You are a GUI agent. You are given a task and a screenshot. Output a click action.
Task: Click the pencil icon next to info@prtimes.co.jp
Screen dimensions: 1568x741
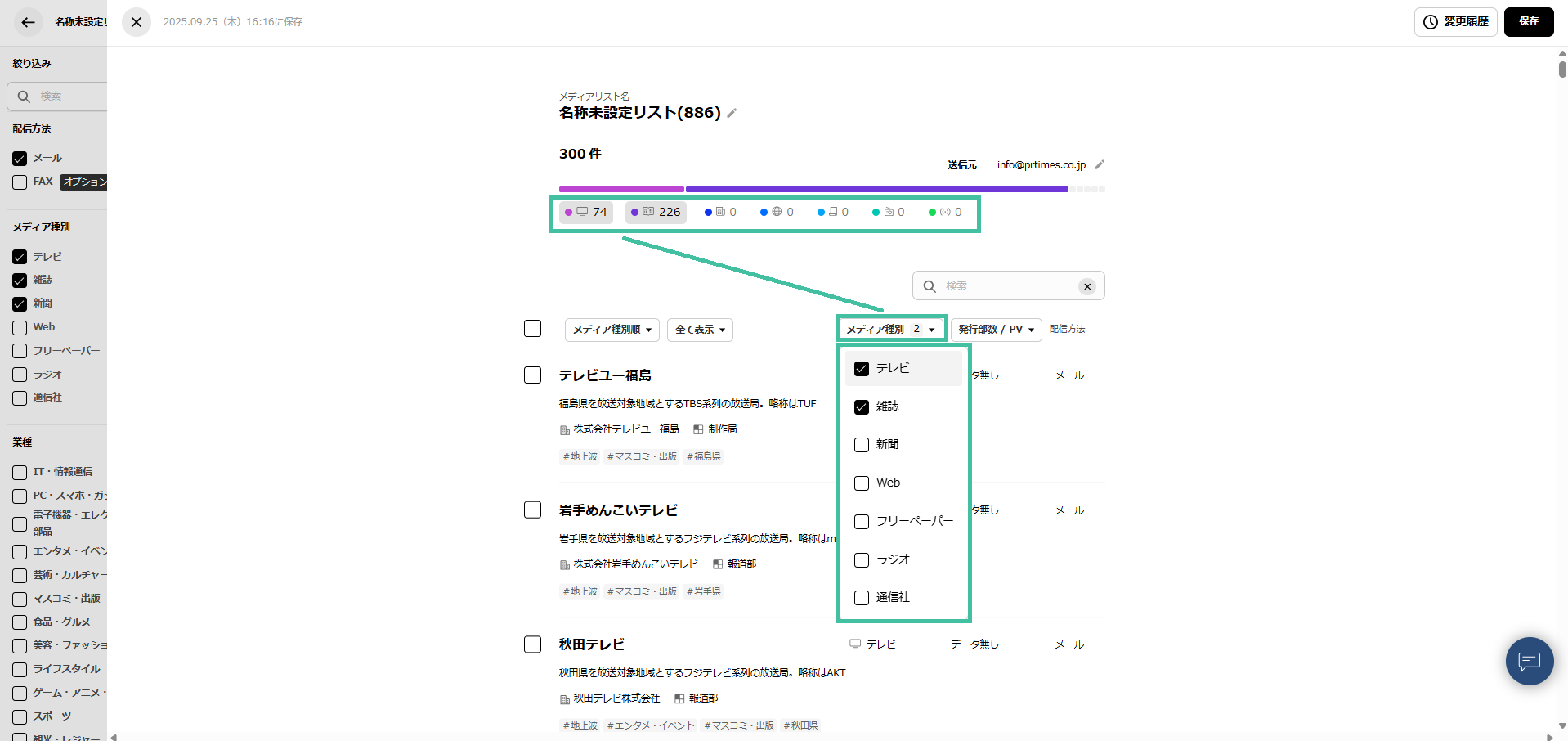click(1100, 164)
